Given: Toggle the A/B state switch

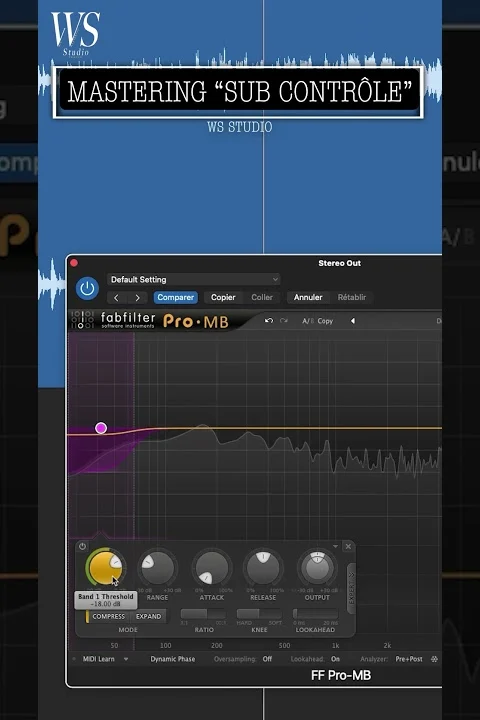Looking at the screenshot, I should (307, 321).
